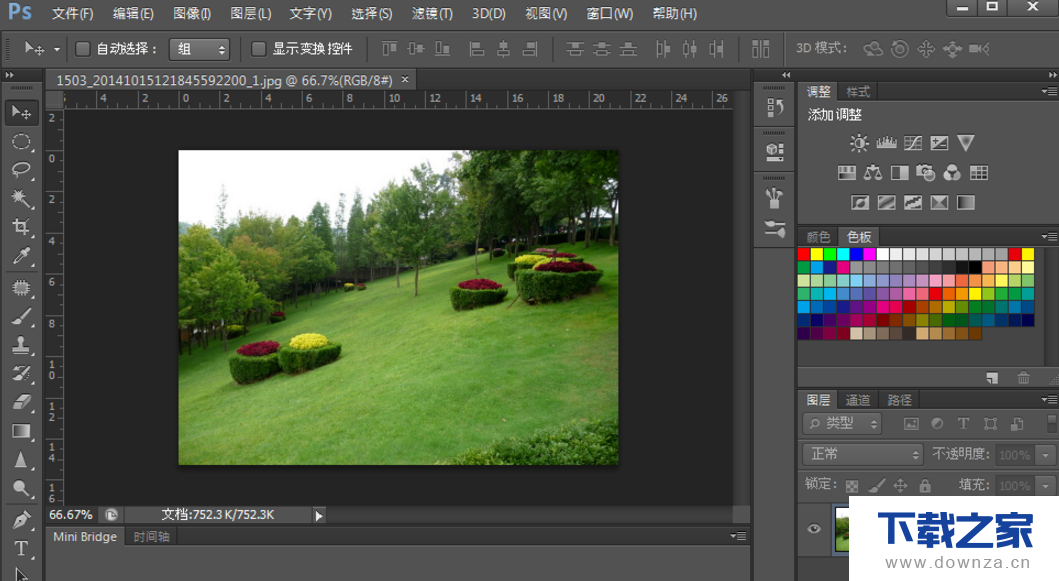Select the Magic Wand tool
This screenshot has height=581, width=1059.
[21, 197]
